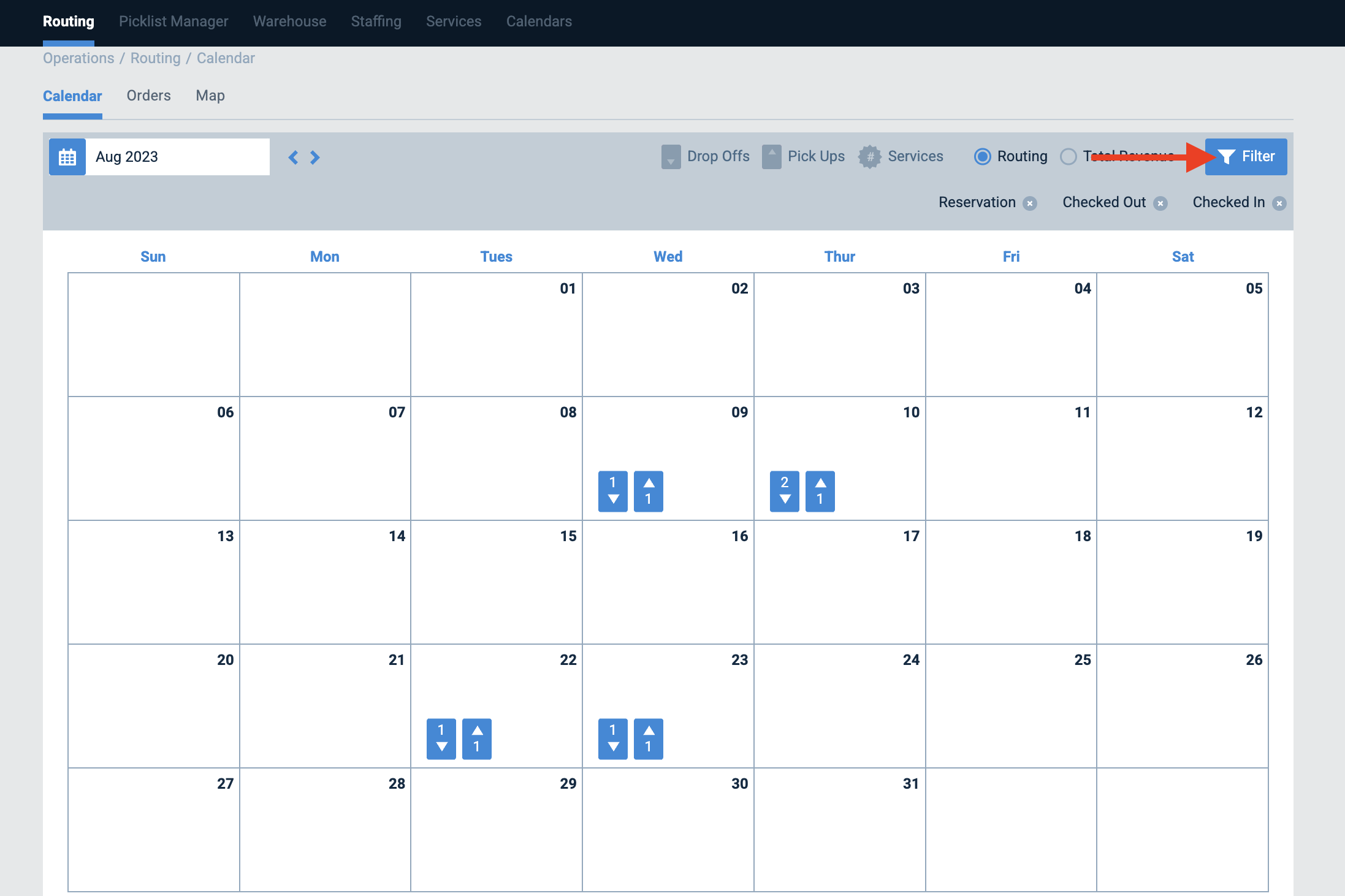Open the 2 drop offs on August 10

[x=785, y=492]
